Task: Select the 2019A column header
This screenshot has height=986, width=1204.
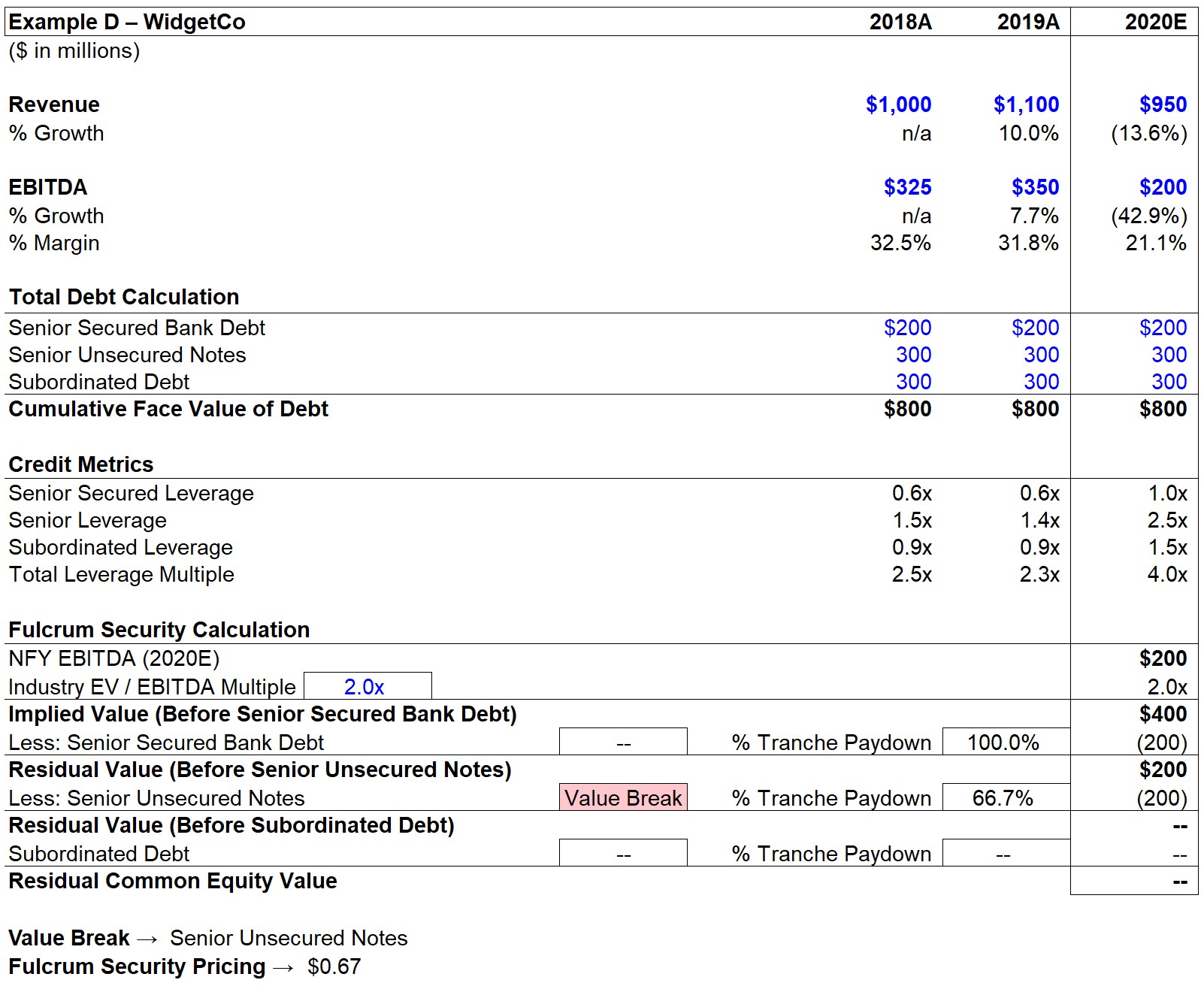Action: (x=1028, y=22)
